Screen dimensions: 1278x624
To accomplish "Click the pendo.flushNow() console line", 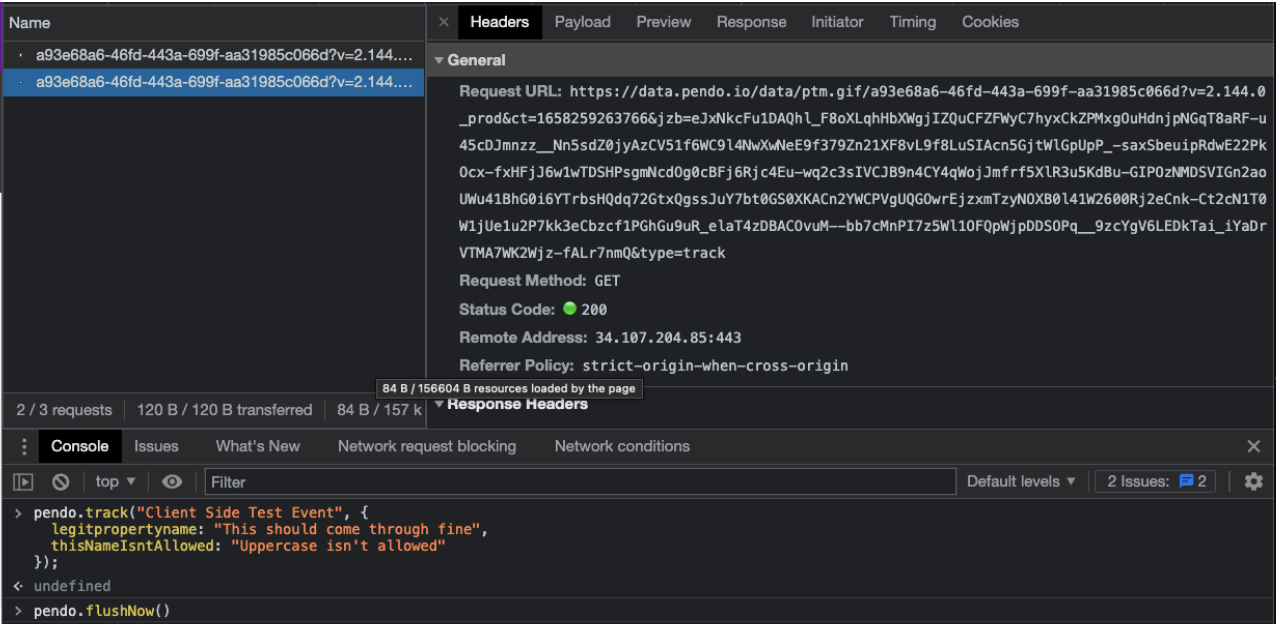I will [102, 611].
